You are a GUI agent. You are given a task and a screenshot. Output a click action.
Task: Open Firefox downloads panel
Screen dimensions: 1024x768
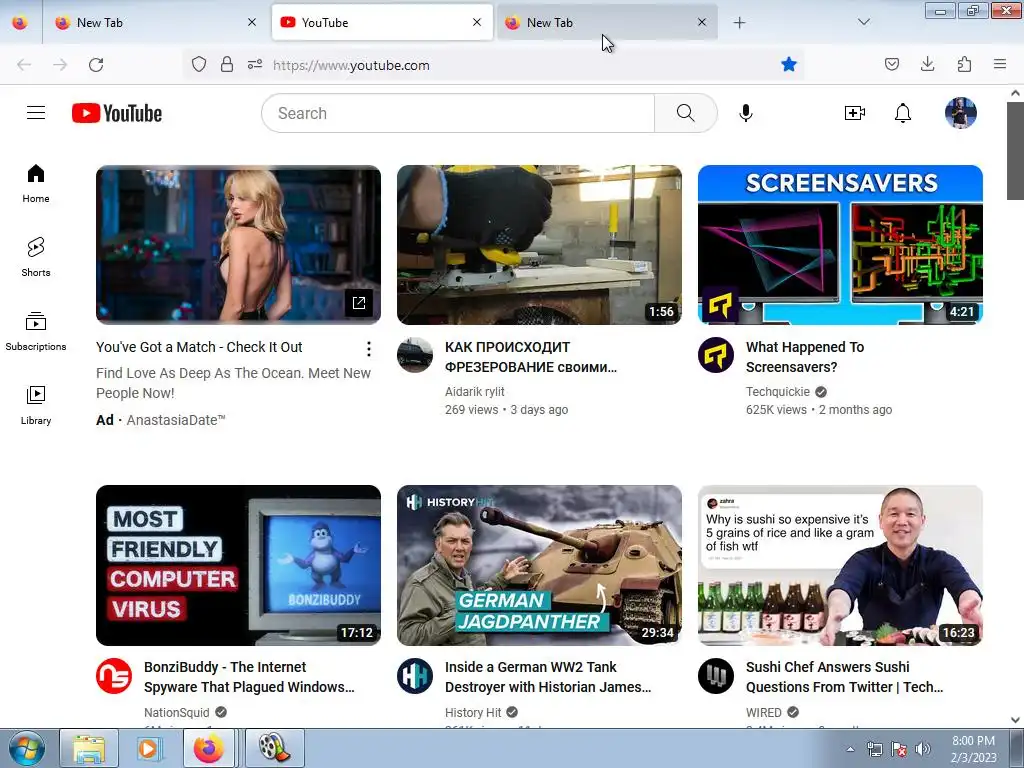927,64
